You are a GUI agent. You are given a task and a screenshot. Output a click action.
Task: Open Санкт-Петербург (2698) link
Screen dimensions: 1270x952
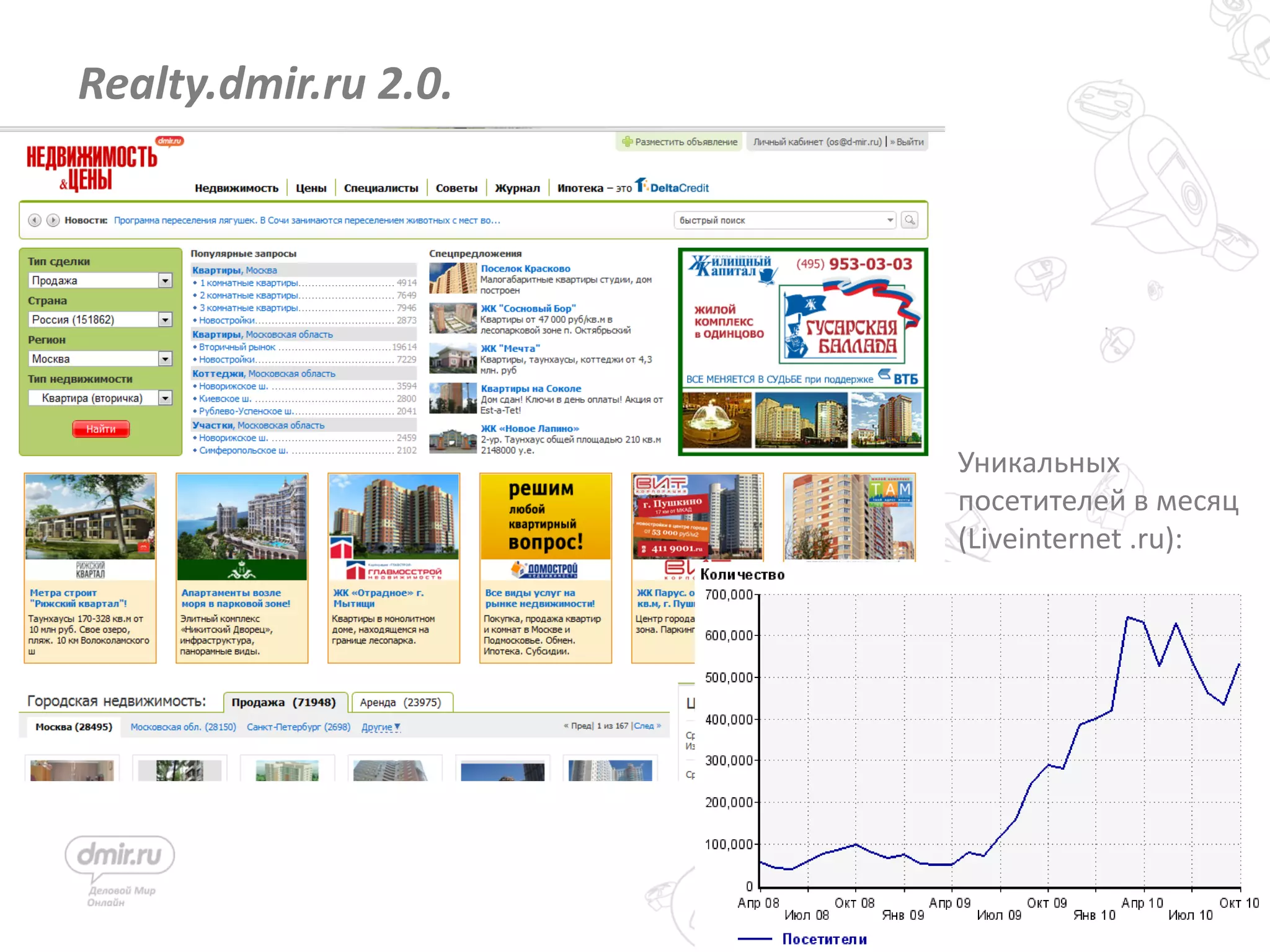[x=298, y=727]
